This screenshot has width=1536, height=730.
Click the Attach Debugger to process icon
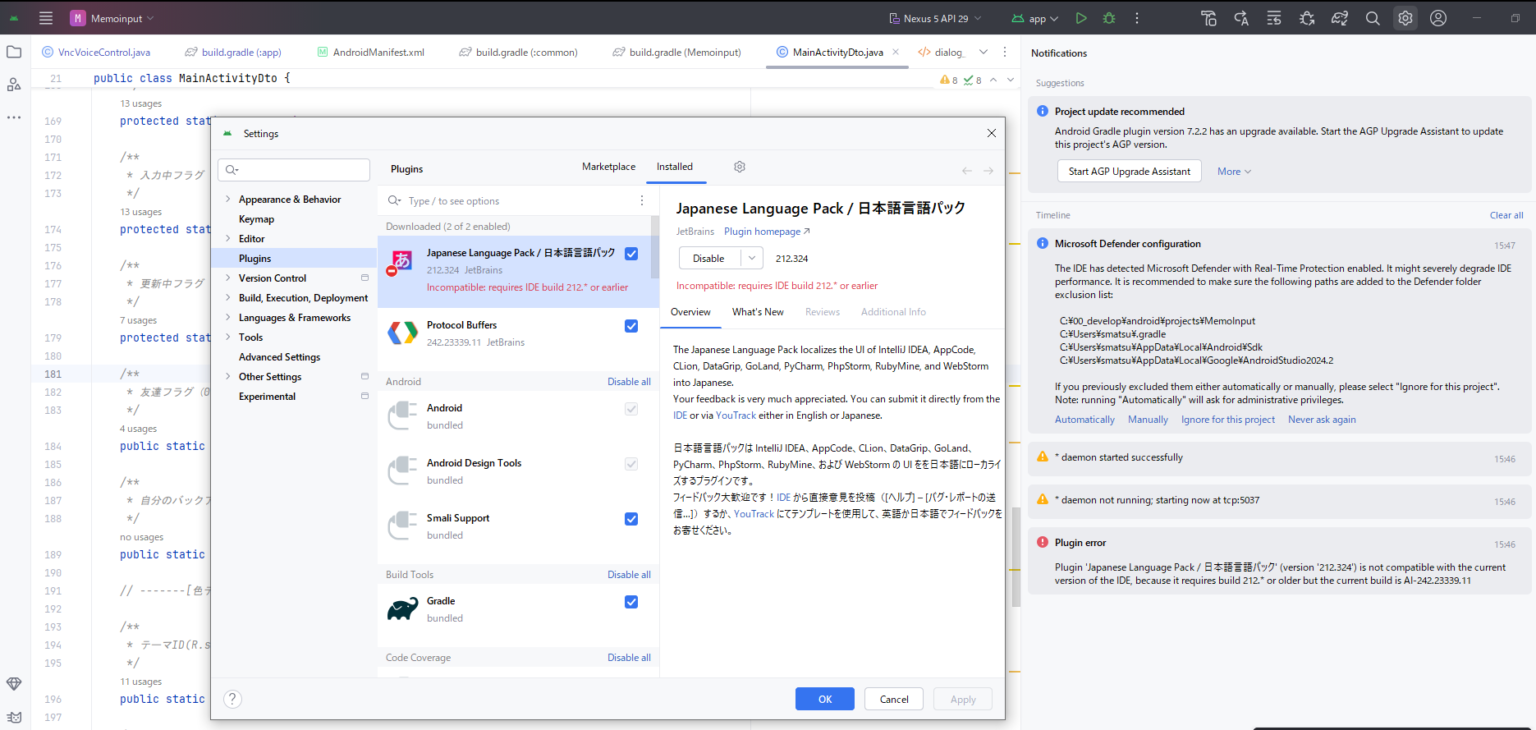(x=1307, y=18)
